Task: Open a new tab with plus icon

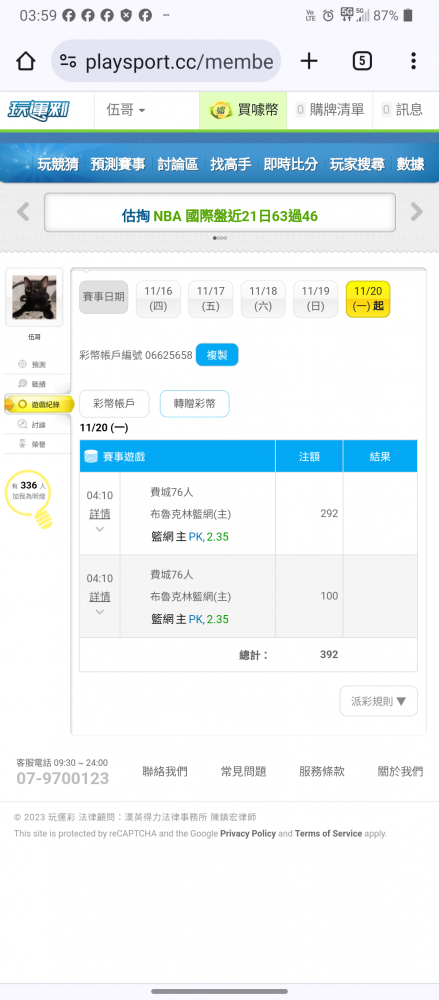Action: click(x=309, y=61)
